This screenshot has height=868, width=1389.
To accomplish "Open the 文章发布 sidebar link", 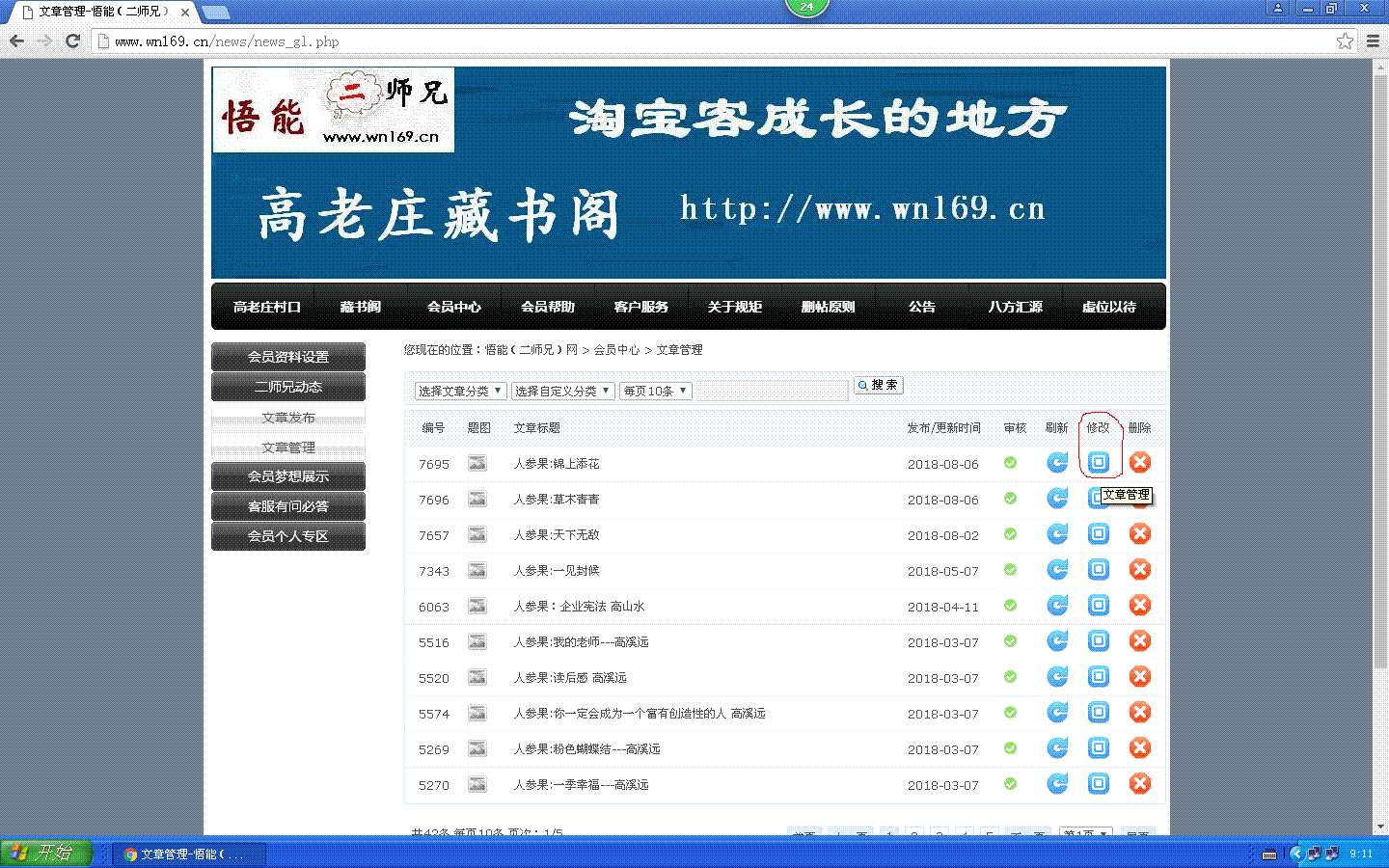I will point(288,418).
